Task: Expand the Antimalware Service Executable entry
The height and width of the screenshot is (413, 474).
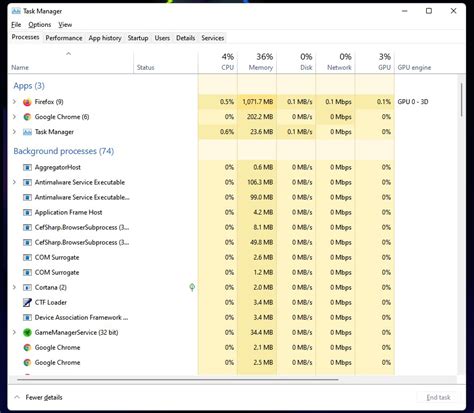Action: tap(14, 182)
